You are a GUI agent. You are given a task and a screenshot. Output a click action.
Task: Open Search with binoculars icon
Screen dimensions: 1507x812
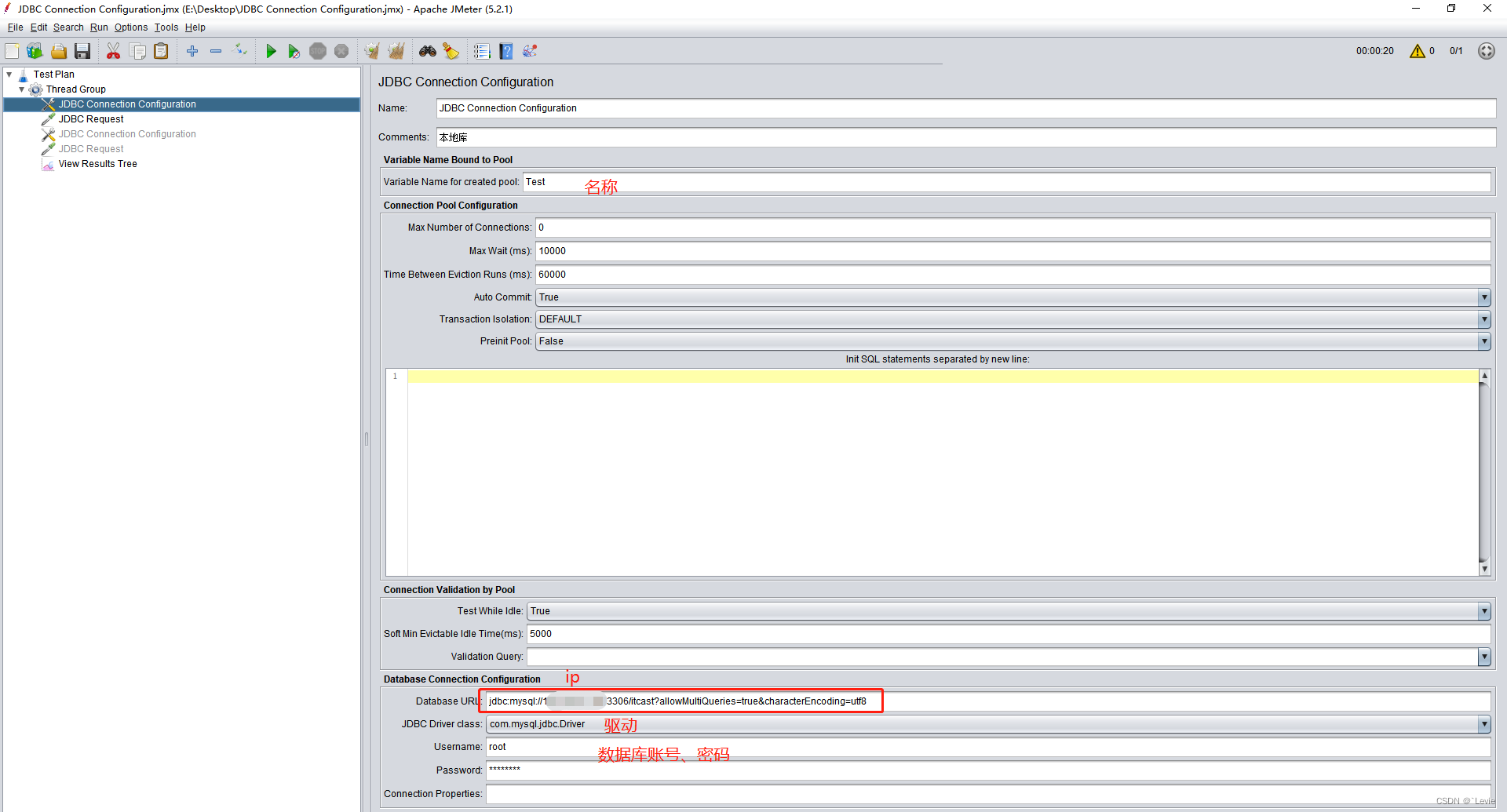tap(428, 51)
